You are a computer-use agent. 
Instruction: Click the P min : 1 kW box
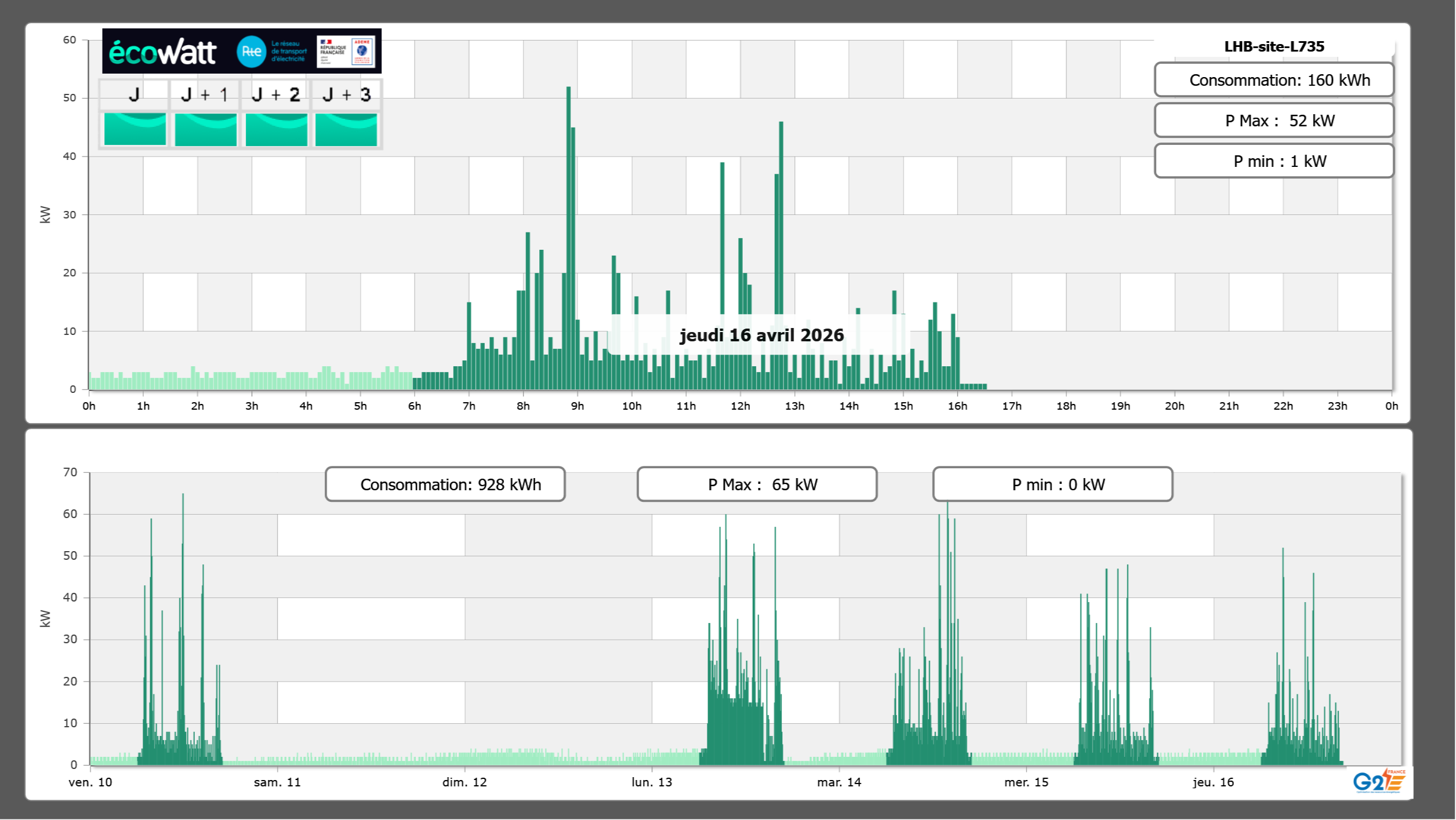(x=1273, y=161)
